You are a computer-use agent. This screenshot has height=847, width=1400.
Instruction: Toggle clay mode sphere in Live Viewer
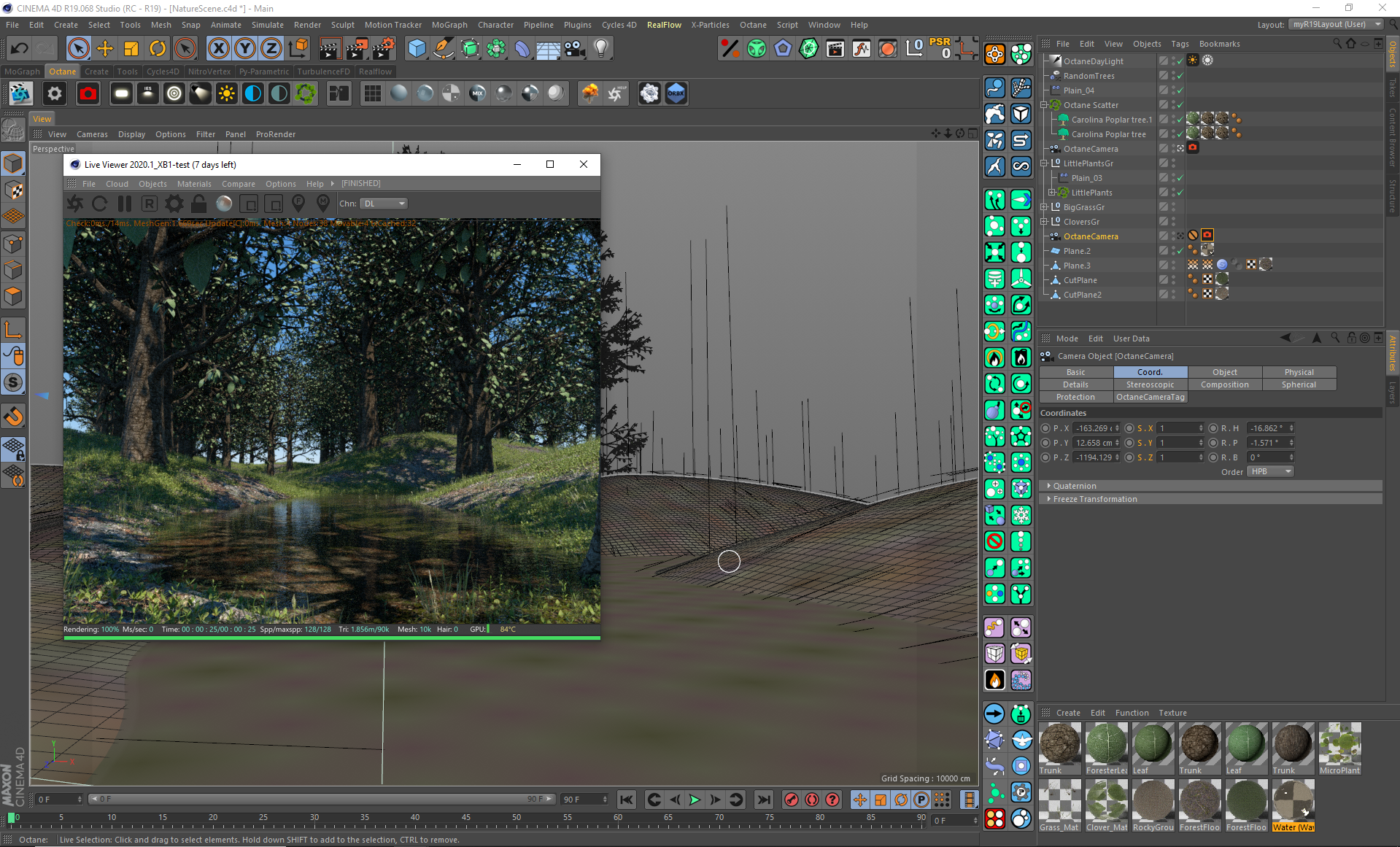pyautogui.click(x=224, y=204)
